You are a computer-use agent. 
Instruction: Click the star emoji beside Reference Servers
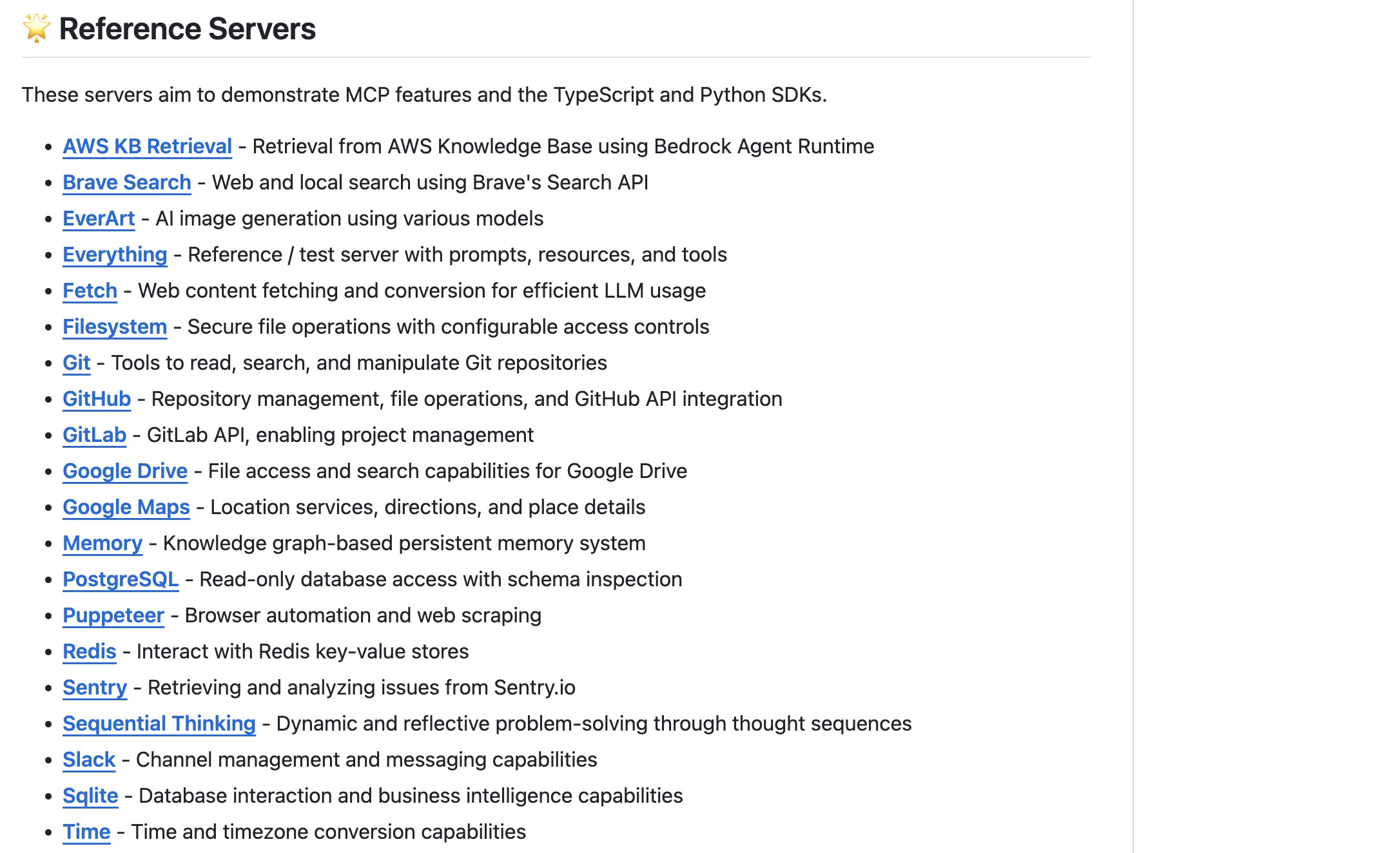pos(36,28)
